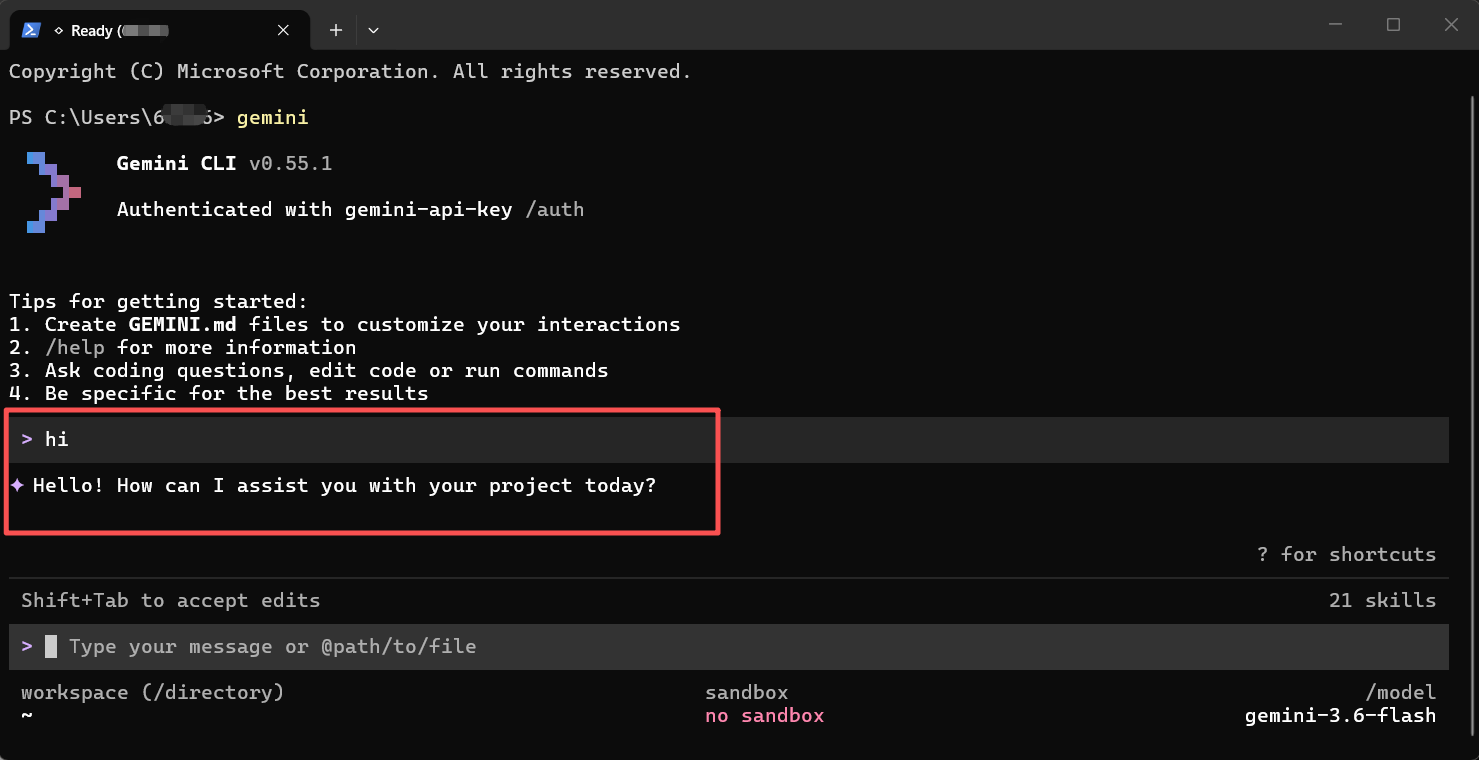Click the workspace (/directory) footer label

(x=152, y=692)
